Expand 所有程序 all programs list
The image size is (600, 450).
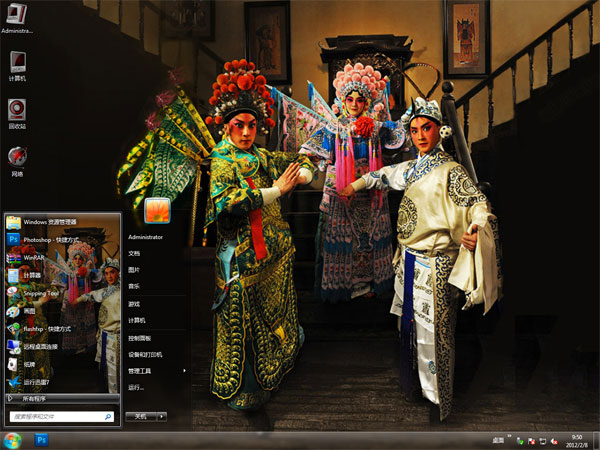[62, 399]
